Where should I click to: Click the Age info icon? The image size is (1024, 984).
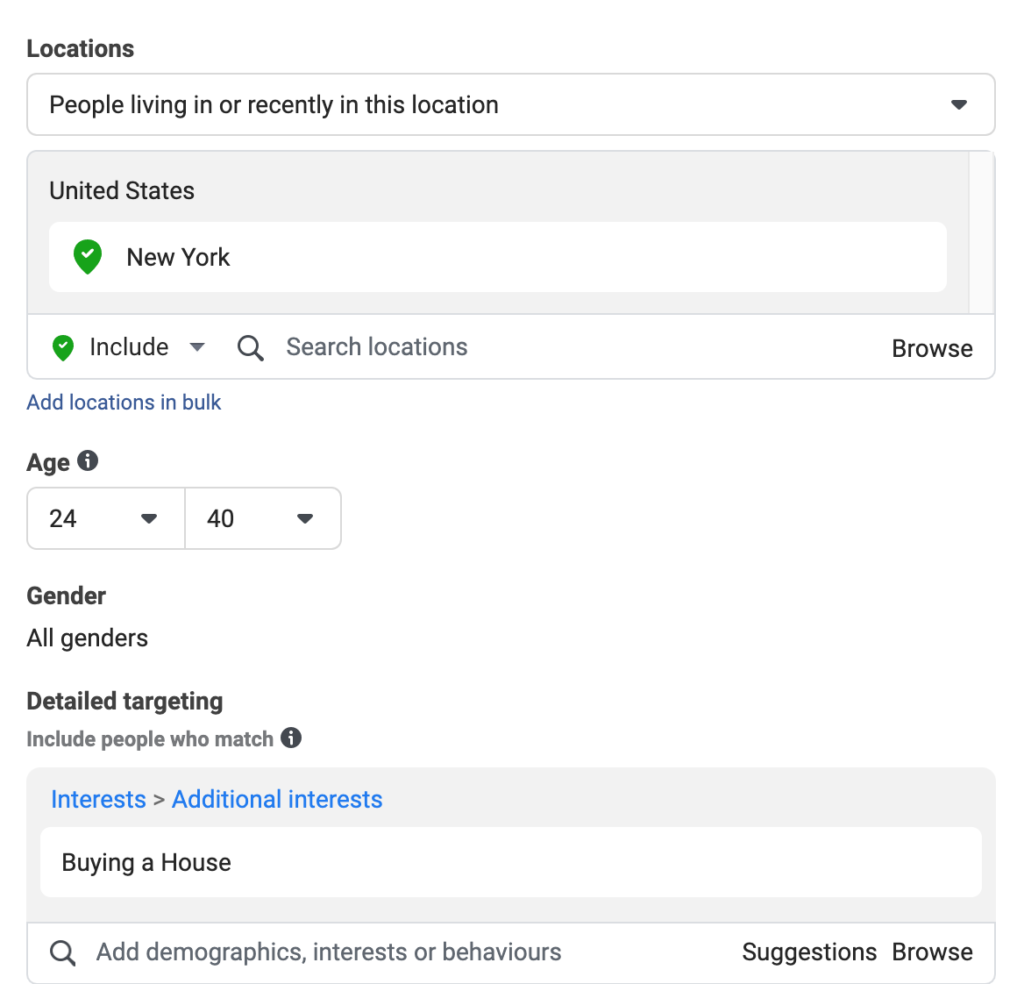point(88,460)
